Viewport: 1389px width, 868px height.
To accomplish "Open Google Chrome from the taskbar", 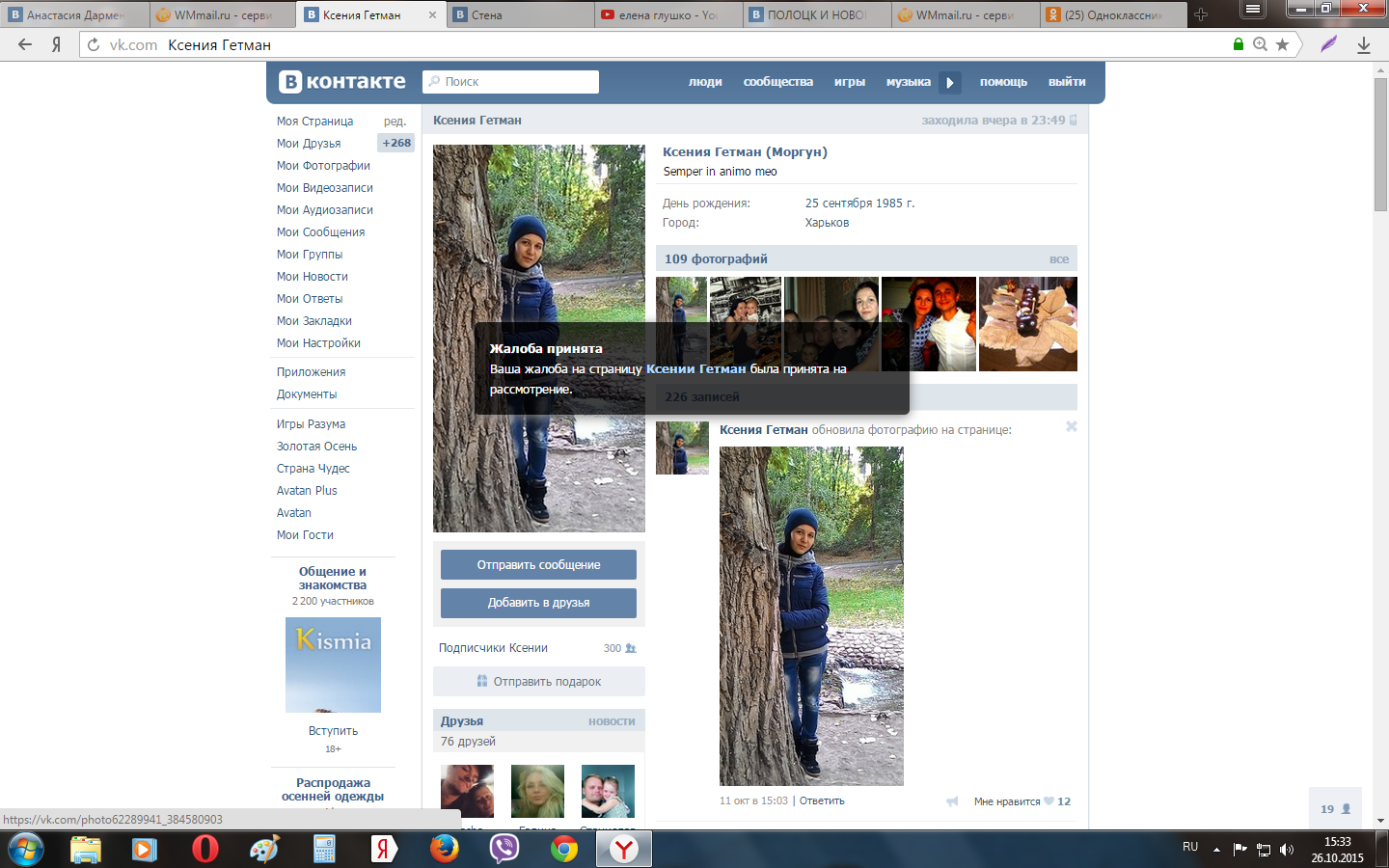I will pyautogui.click(x=564, y=849).
